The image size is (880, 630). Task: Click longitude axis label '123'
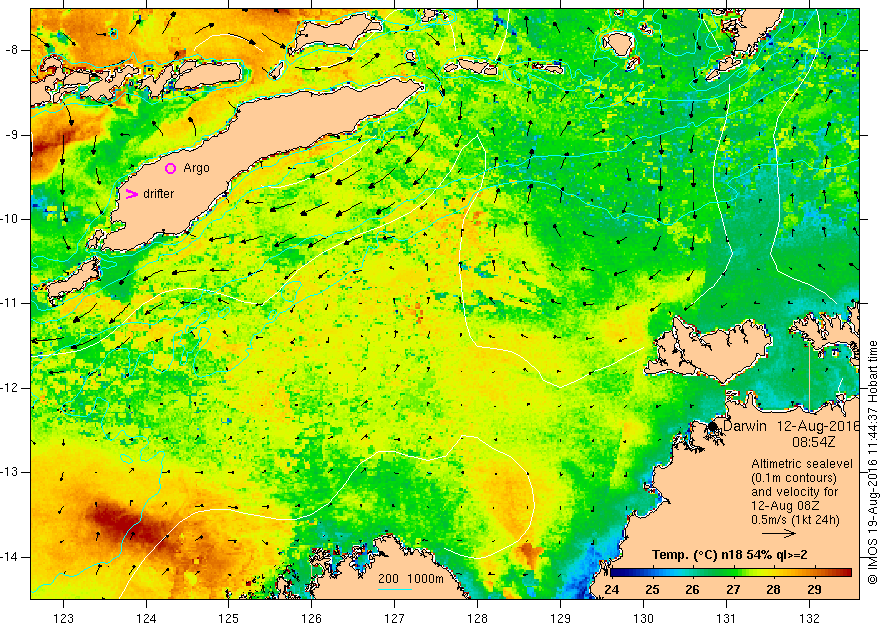[63, 618]
